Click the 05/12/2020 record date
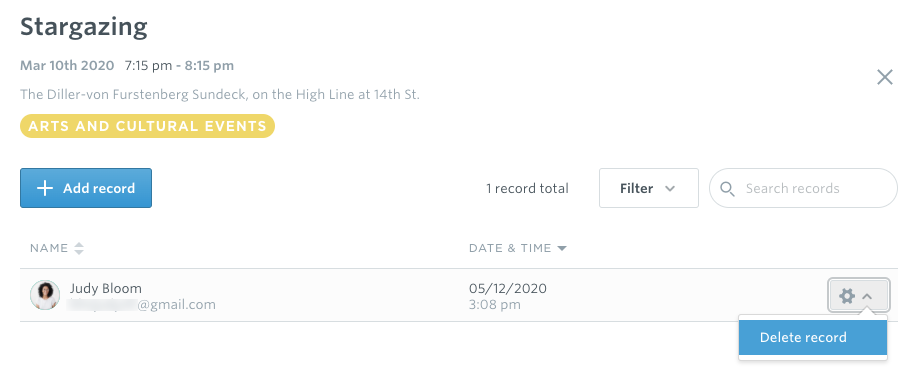The width and height of the screenshot is (915, 384). [x=508, y=288]
